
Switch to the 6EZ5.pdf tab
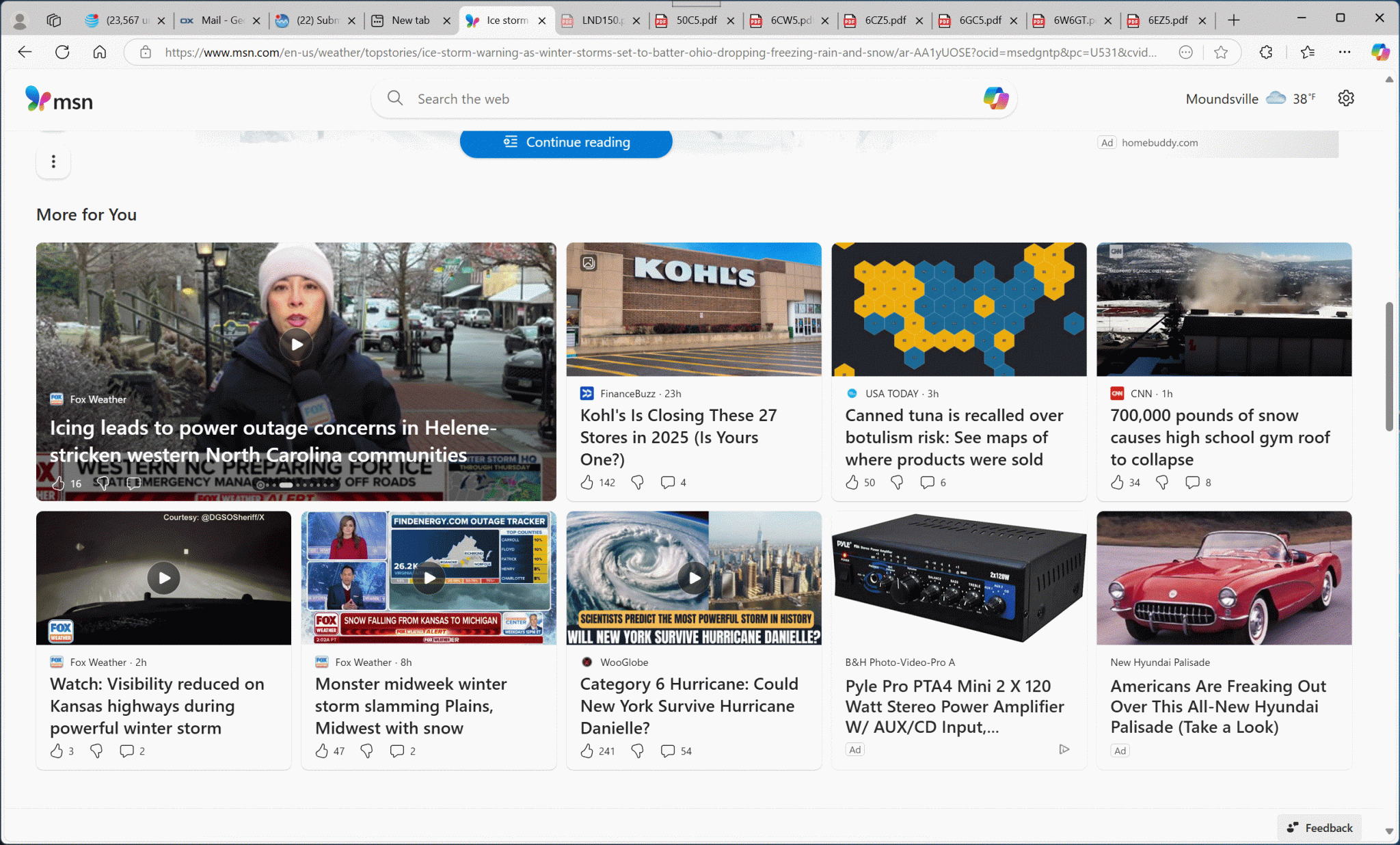click(x=1168, y=21)
